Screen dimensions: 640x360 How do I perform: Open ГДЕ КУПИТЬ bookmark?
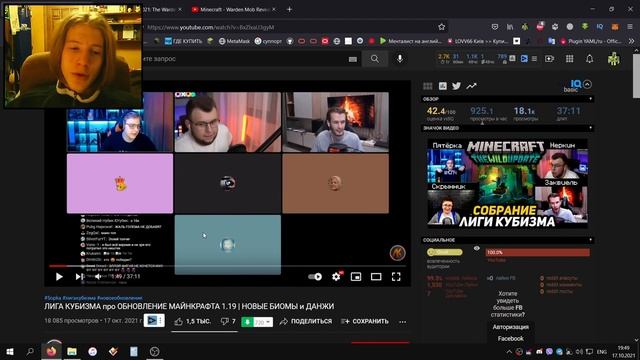(x=183, y=41)
